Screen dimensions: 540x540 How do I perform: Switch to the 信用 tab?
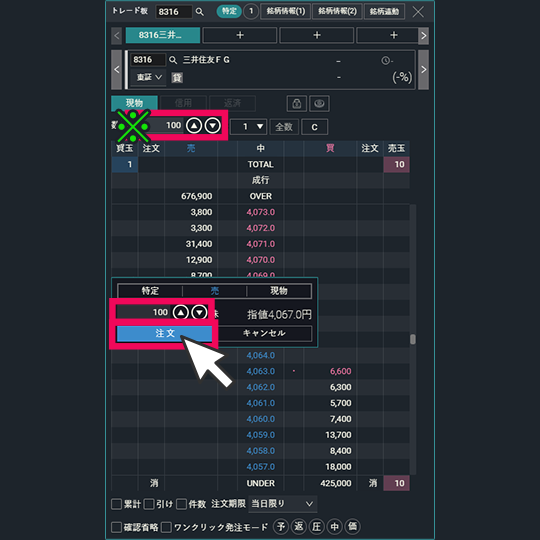tap(183, 103)
